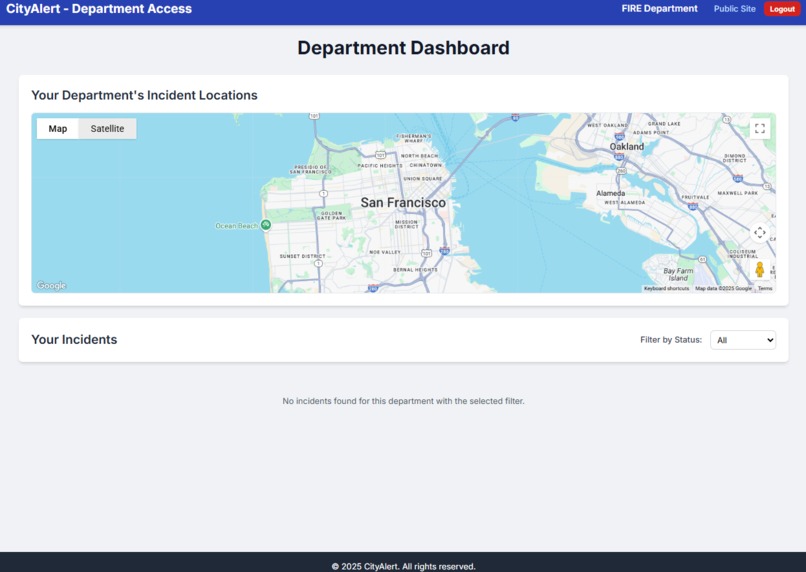
Task: Click the Bernal Heights map label
Action: [x=415, y=269]
